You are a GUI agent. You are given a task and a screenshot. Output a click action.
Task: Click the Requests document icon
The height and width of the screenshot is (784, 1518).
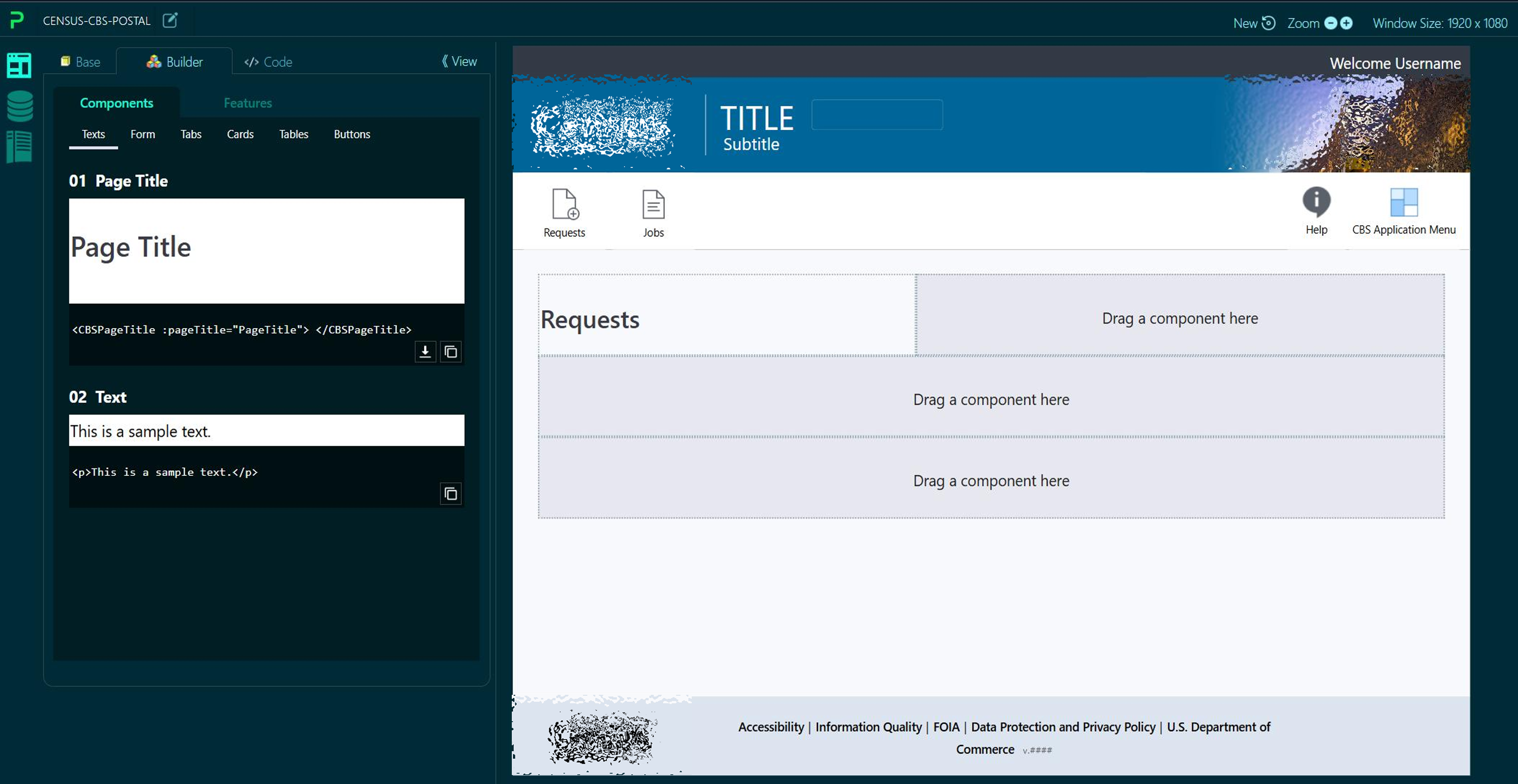[565, 204]
